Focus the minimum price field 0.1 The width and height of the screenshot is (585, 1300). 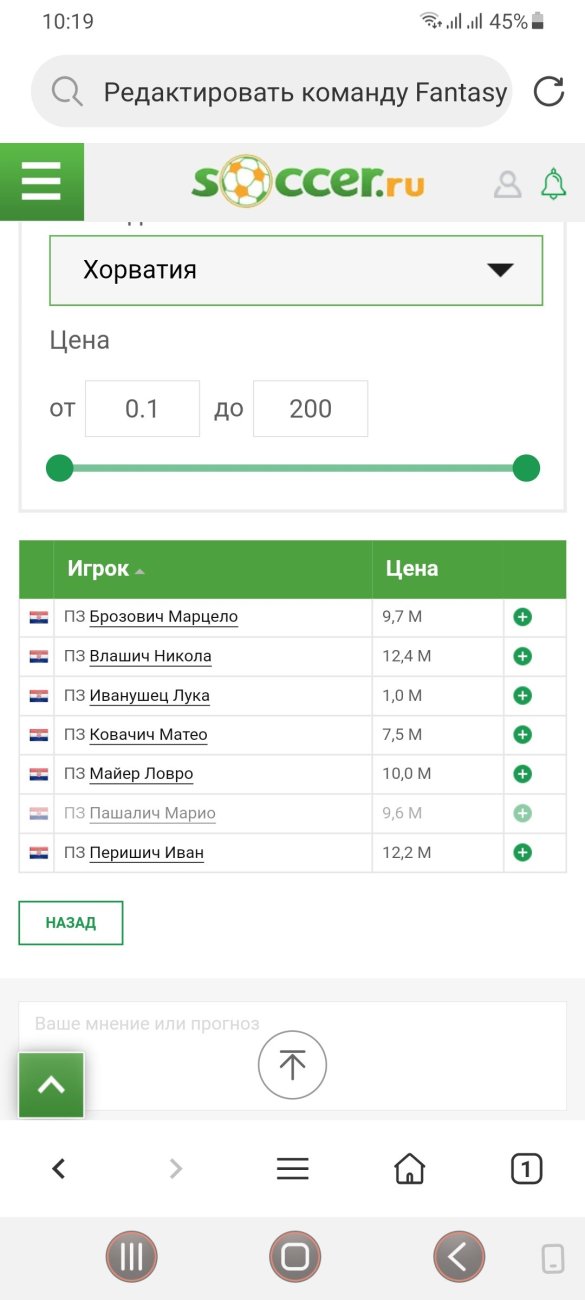click(142, 409)
